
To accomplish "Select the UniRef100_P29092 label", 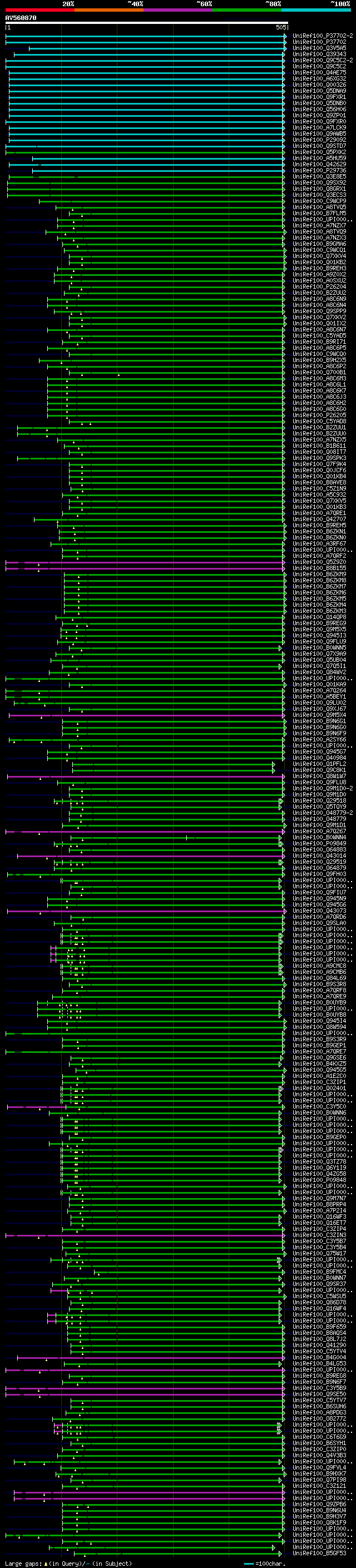I will click(319, 140).
